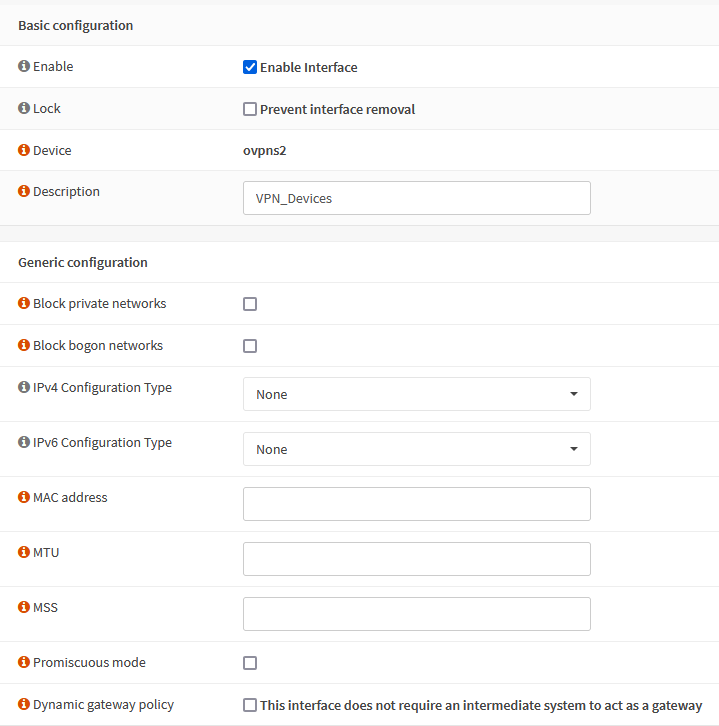719x726 pixels.
Task: Open help icon for Block bogon networks
Action: tap(24, 345)
